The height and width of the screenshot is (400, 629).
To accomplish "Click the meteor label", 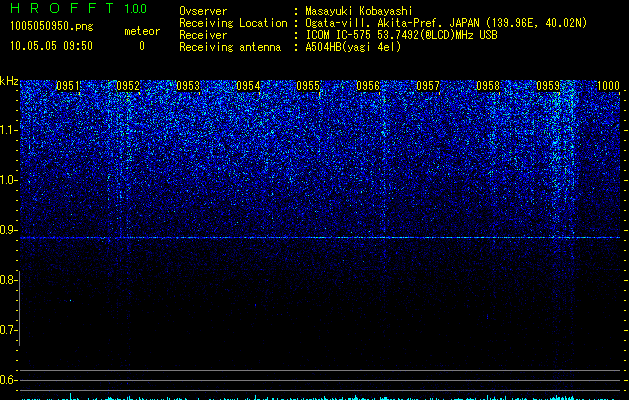I will 142,31.
